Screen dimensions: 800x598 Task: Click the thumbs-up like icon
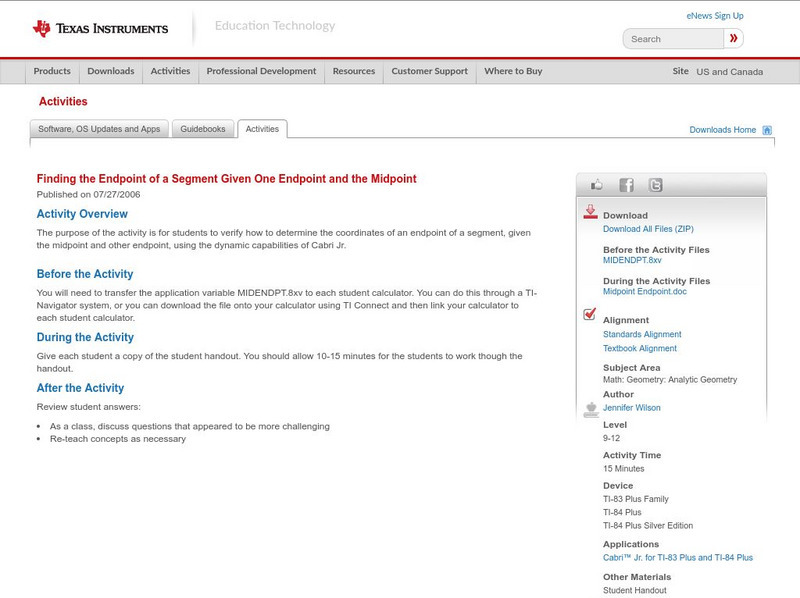(x=596, y=185)
